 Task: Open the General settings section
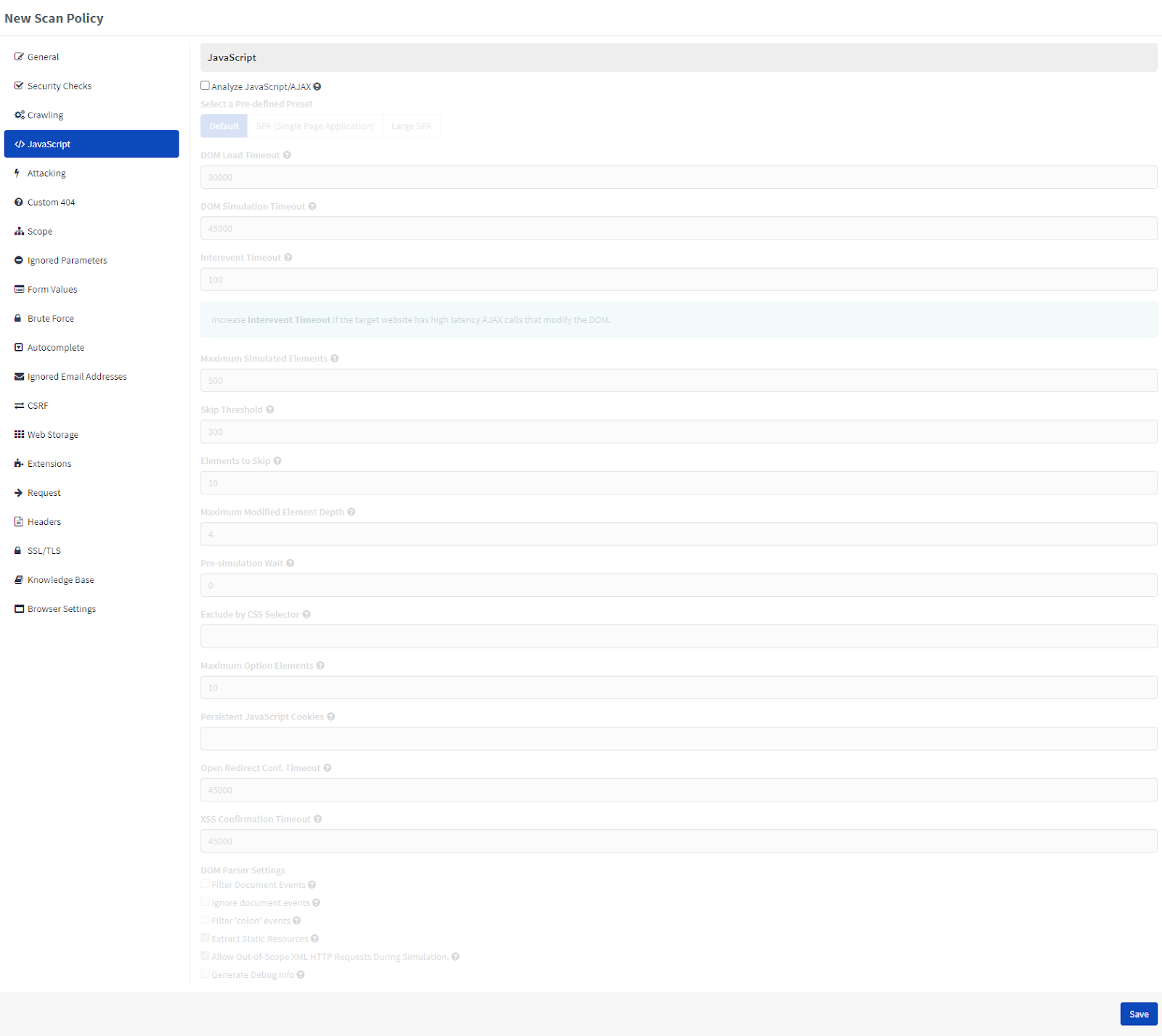92,57
